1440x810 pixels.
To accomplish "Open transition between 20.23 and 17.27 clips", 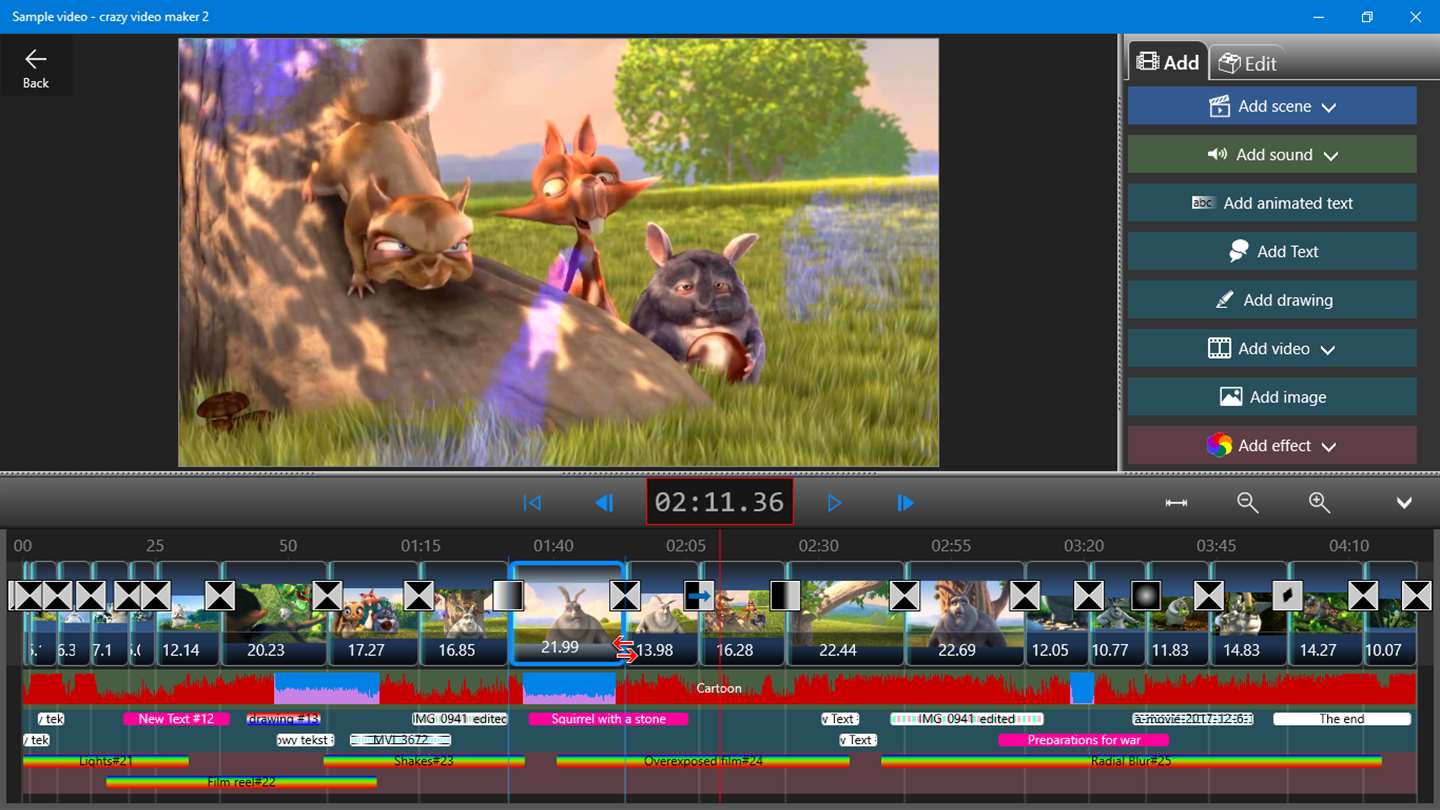I will (x=328, y=596).
